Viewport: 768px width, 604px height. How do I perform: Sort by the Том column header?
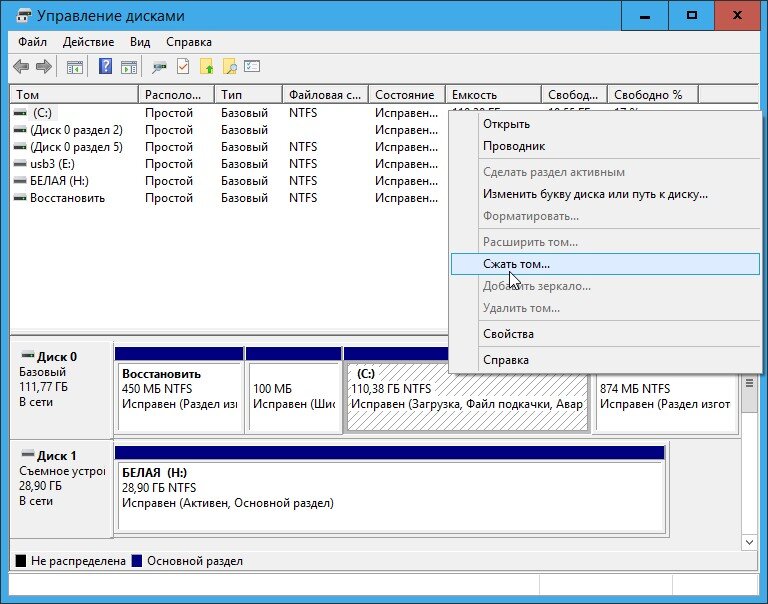click(74, 95)
